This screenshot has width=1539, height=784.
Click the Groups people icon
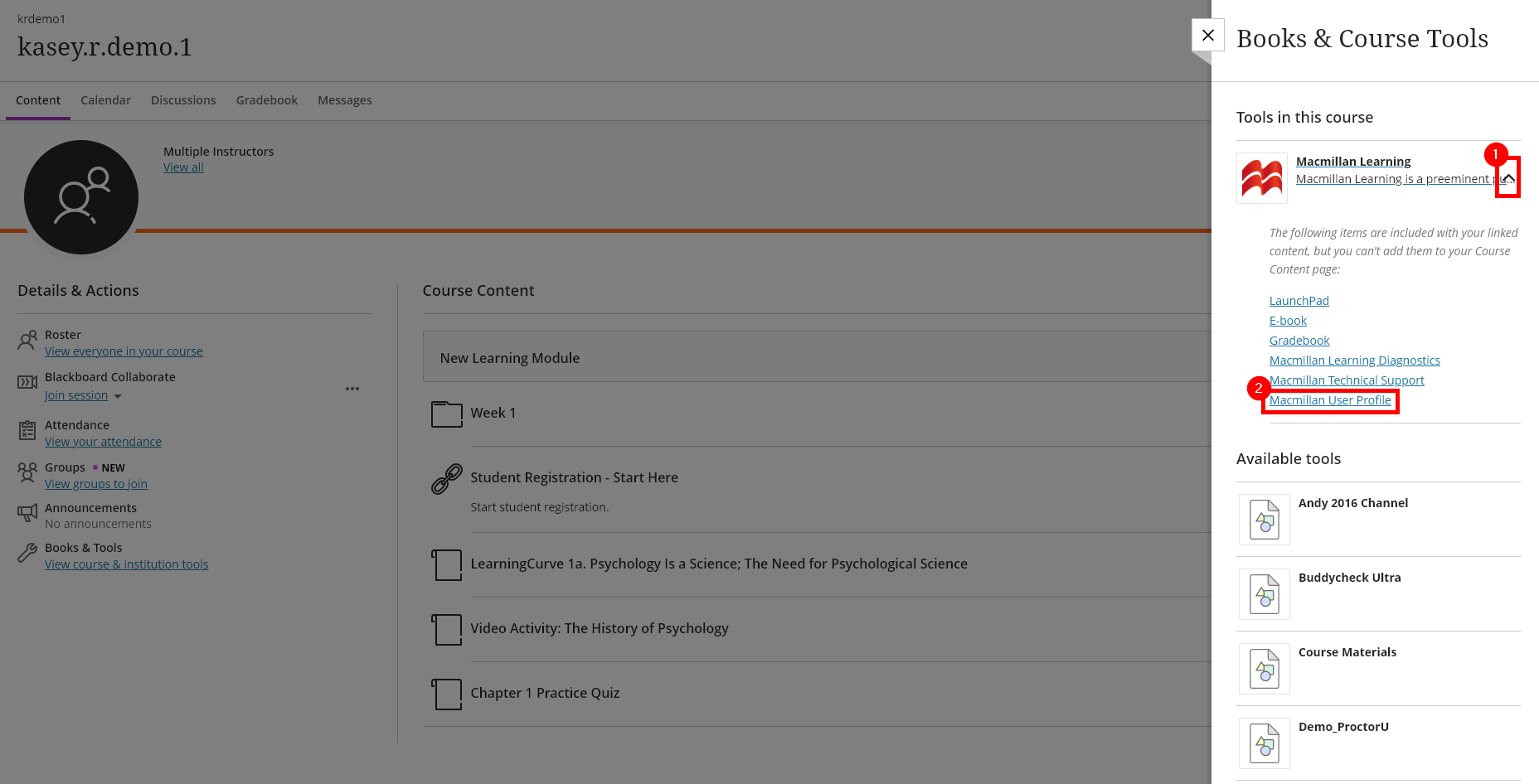tap(27, 472)
